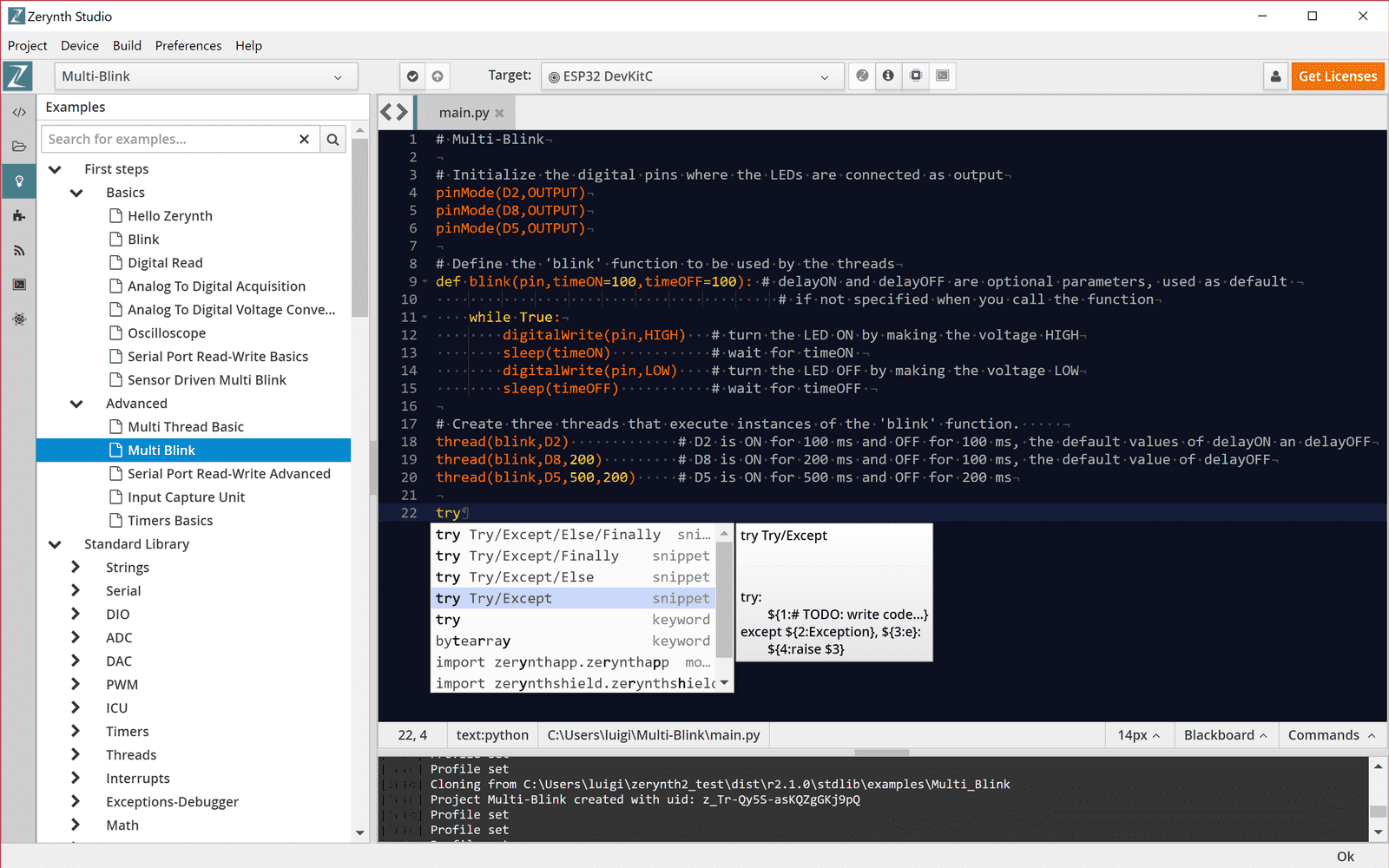Select the Multi Blink example
This screenshot has height=868, width=1389.
(194, 450)
